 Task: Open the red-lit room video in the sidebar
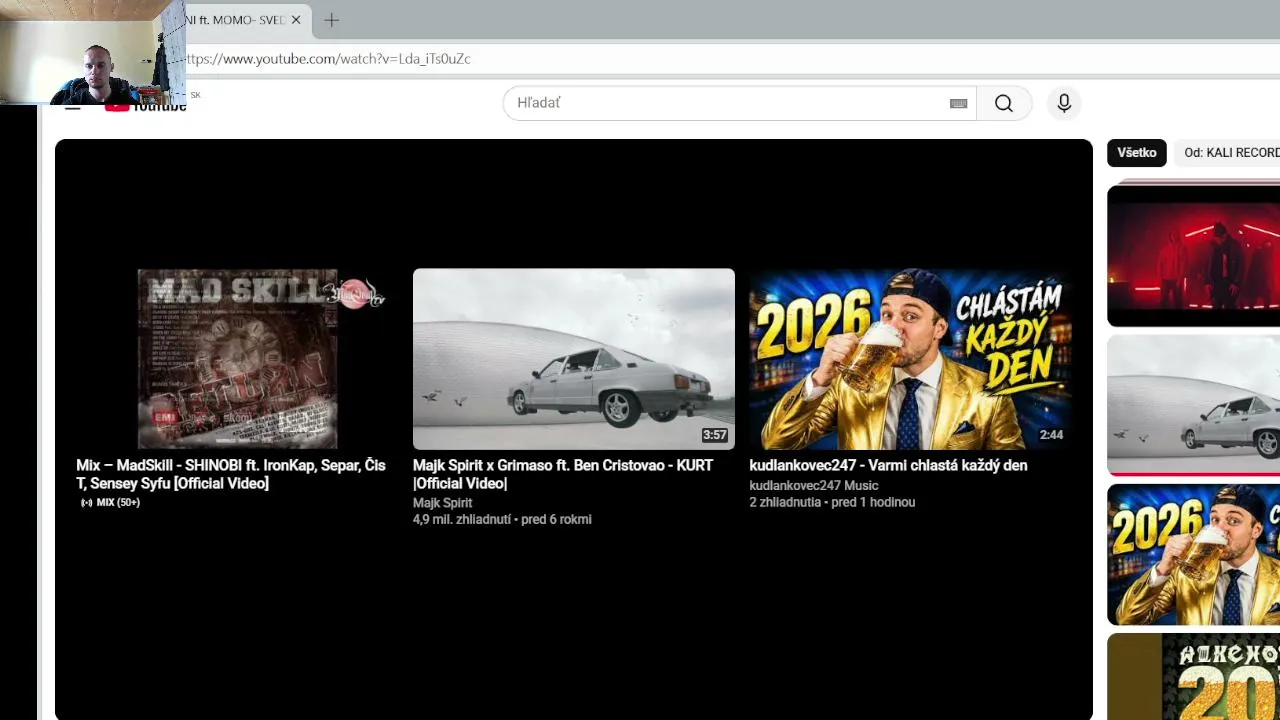(1193, 255)
